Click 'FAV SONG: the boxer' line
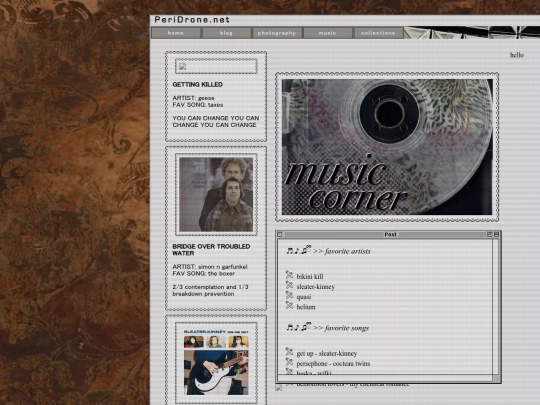 [x=204, y=273]
